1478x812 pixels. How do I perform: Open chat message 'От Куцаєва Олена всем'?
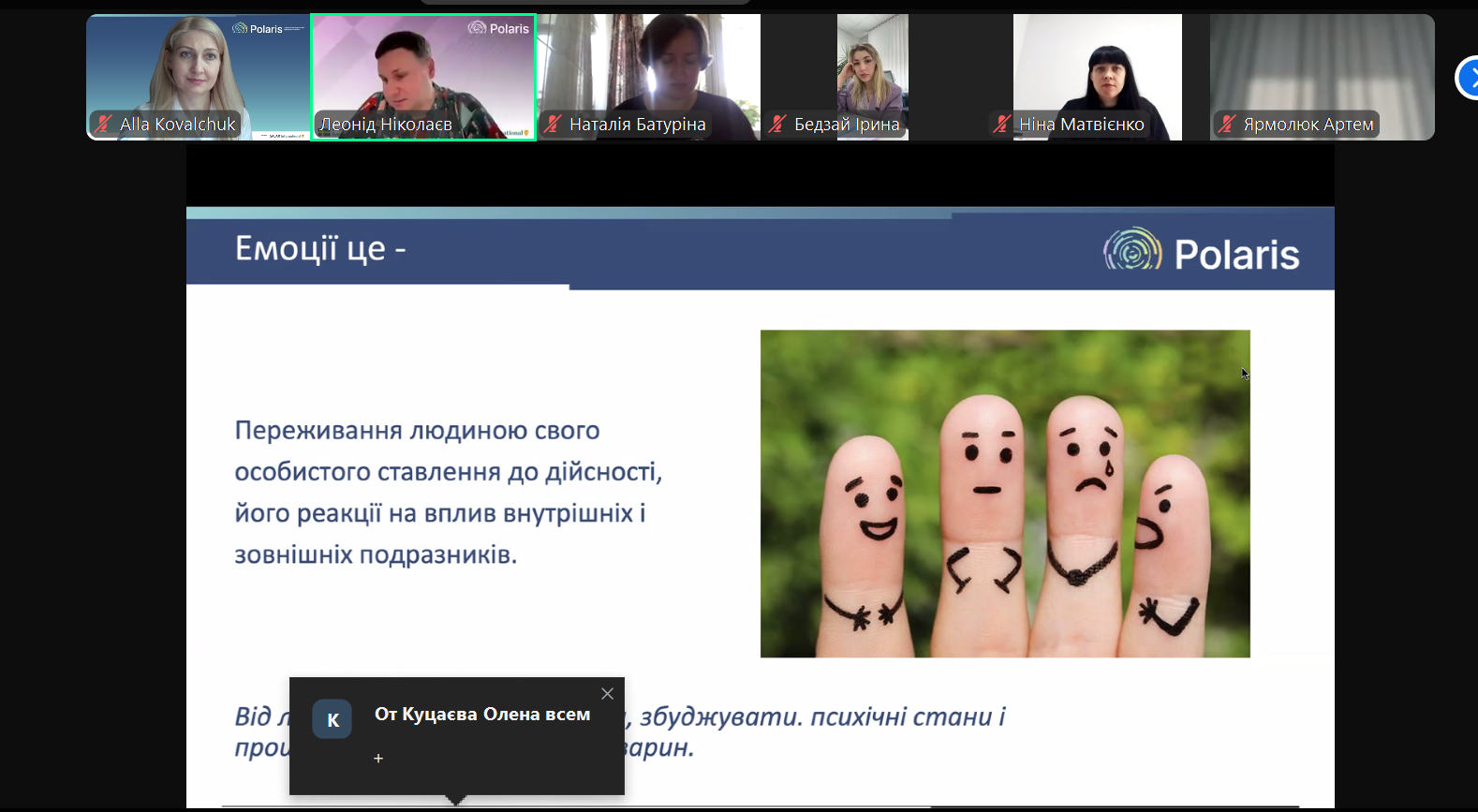(x=482, y=715)
